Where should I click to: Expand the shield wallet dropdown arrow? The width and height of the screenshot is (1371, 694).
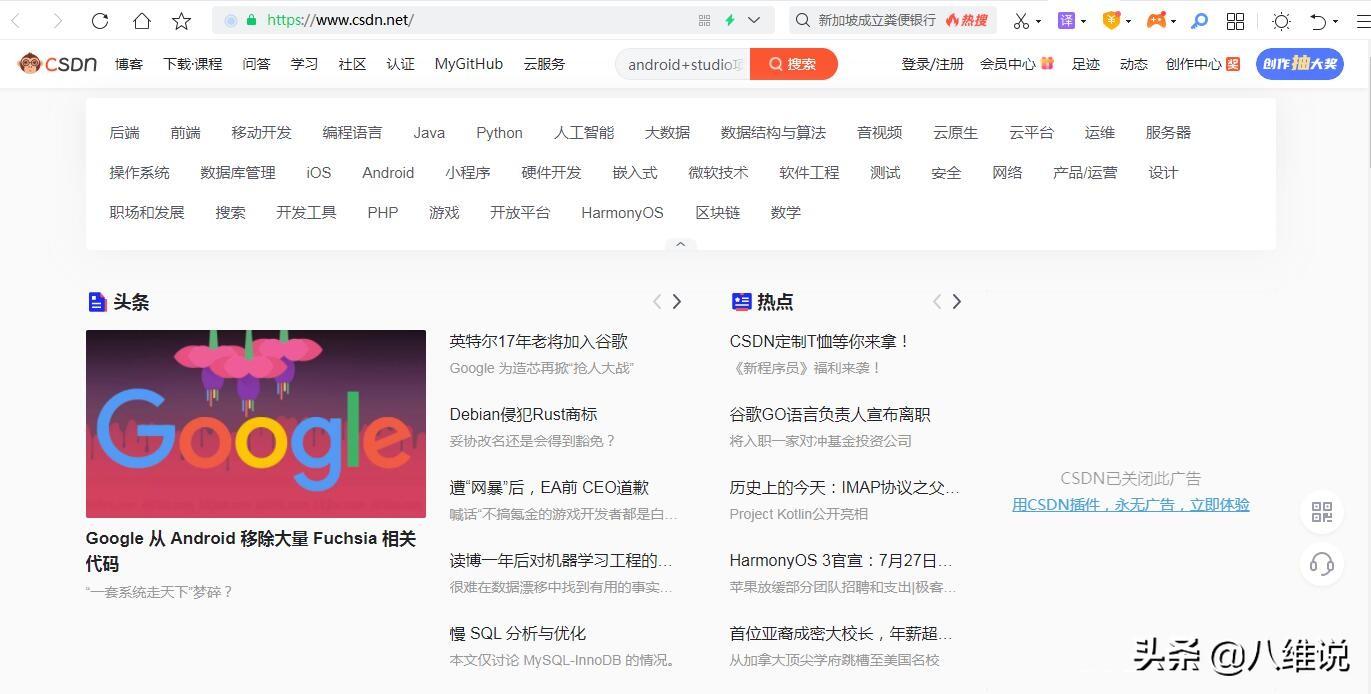click(1128, 21)
